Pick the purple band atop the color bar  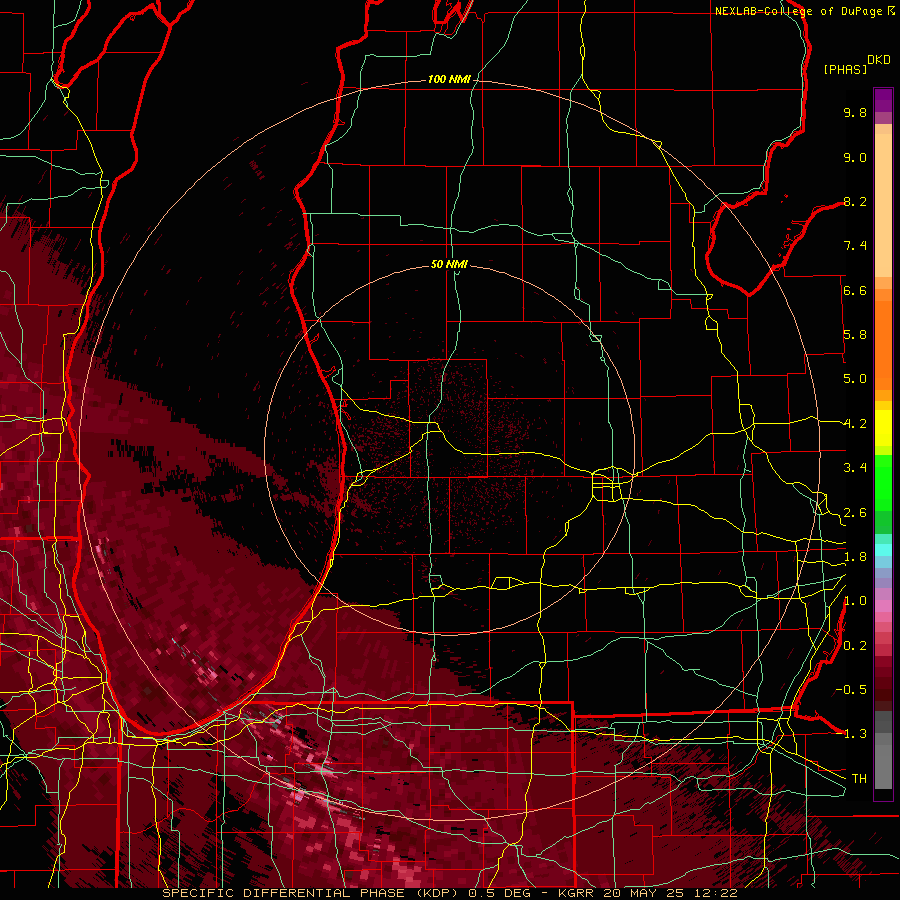point(883,100)
